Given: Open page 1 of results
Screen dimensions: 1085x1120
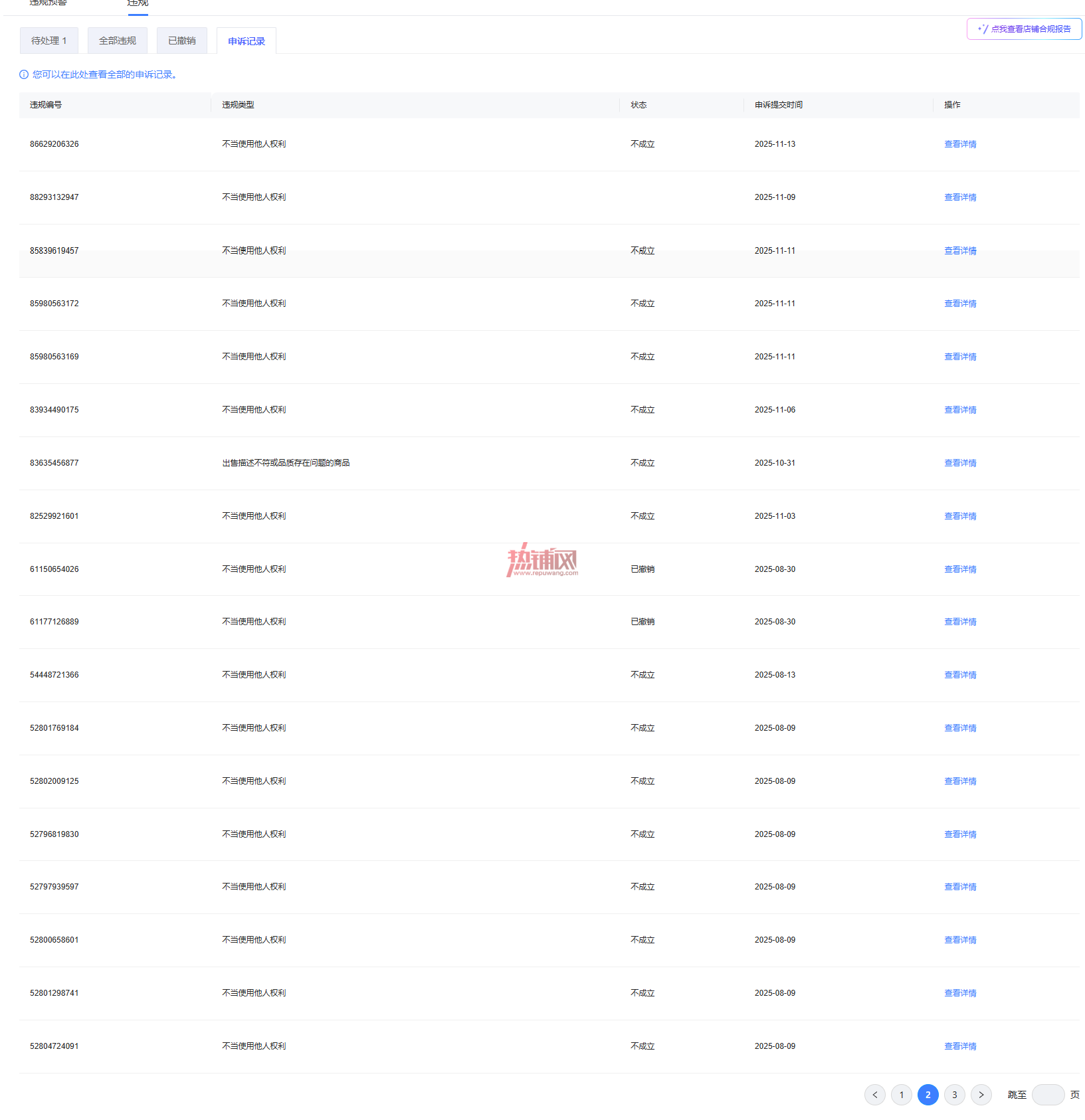Looking at the screenshot, I should (x=901, y=1095).
